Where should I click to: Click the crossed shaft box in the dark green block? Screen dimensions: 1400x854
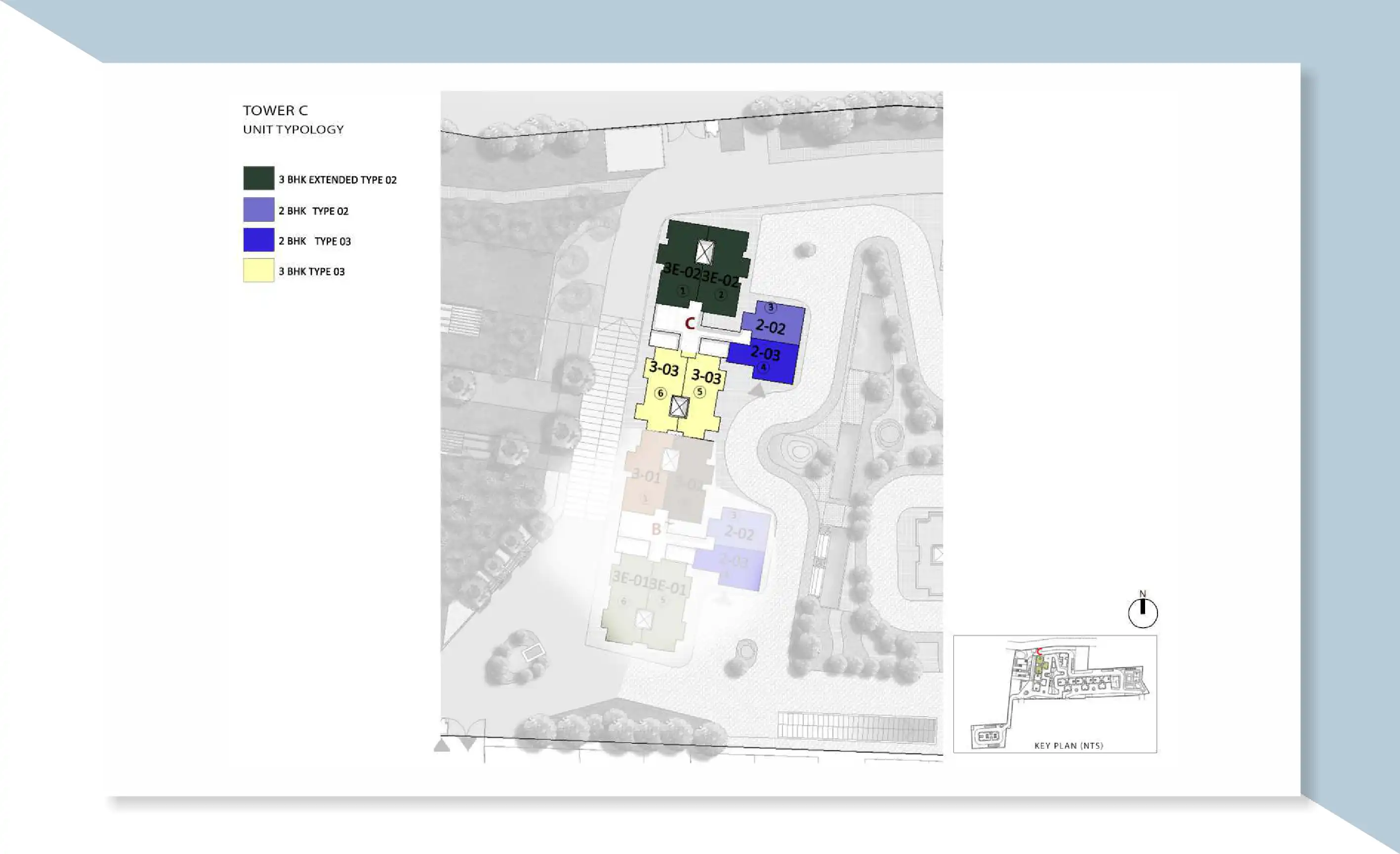(x=704, y=253)
